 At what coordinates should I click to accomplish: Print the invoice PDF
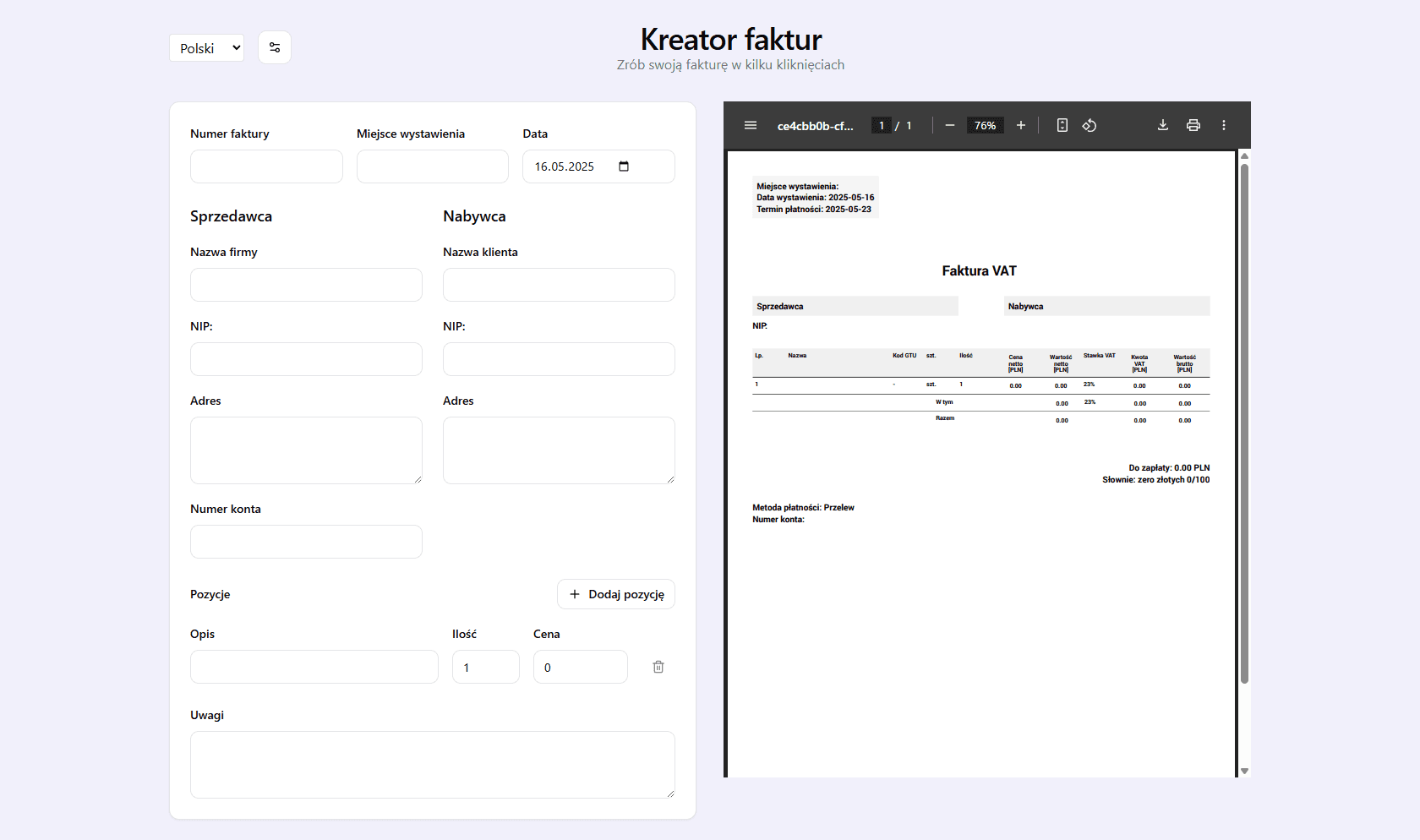point(1193,125)
